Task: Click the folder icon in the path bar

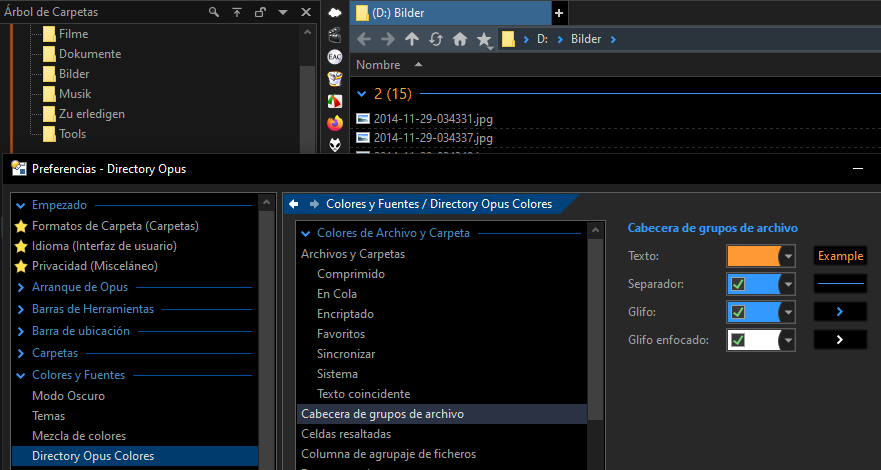Action: pos(508,39)
